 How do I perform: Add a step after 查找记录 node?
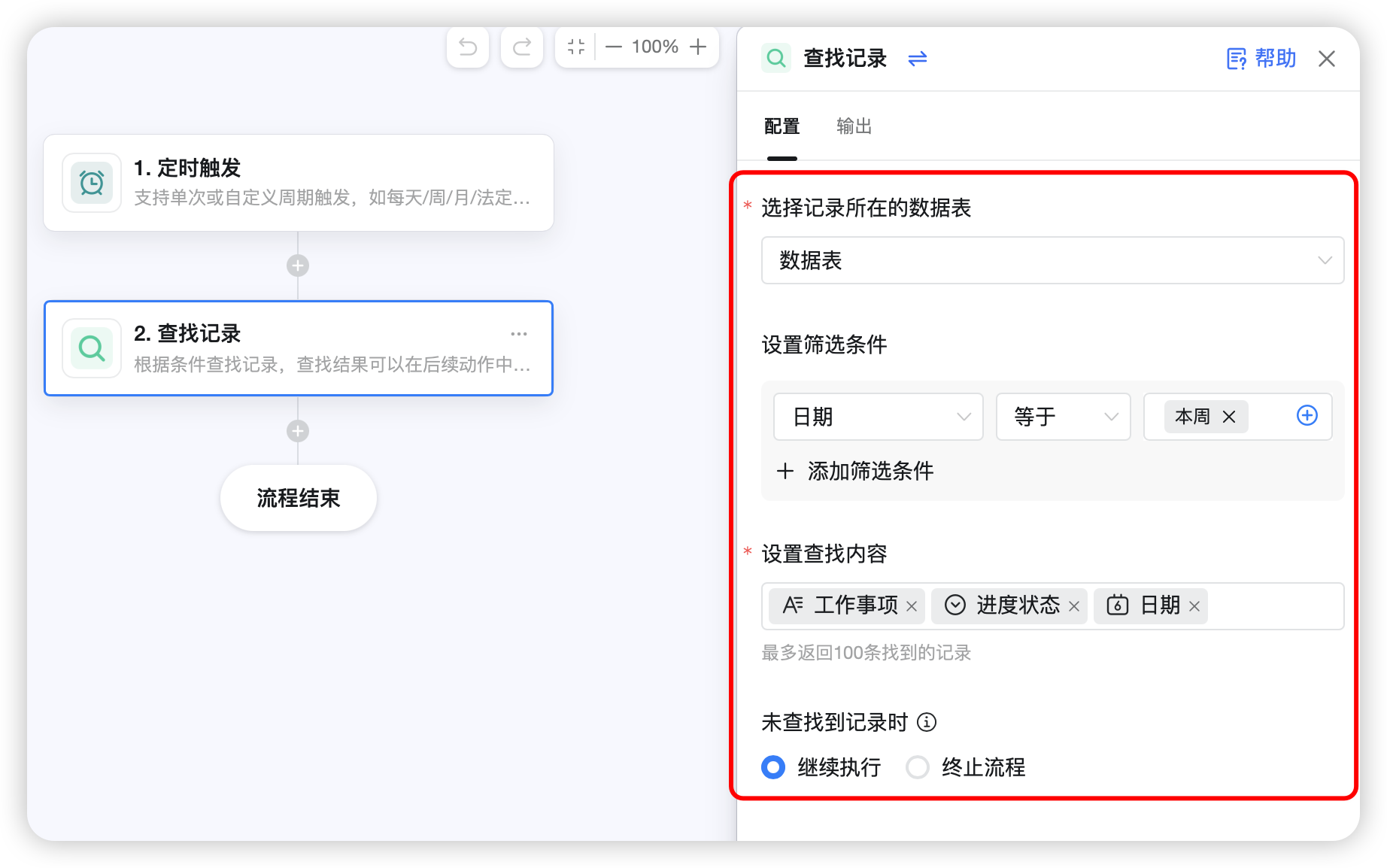[298, 431]
